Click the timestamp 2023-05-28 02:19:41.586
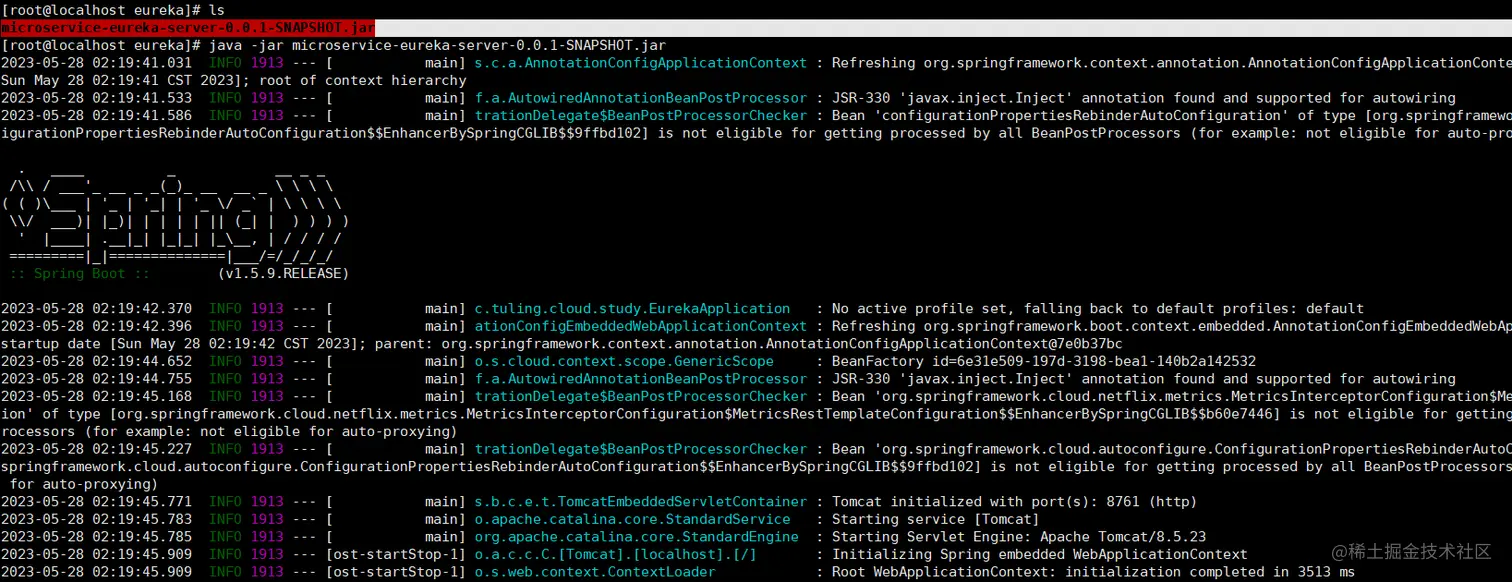Screen dimensions: 1512x582 click(96, 115)
